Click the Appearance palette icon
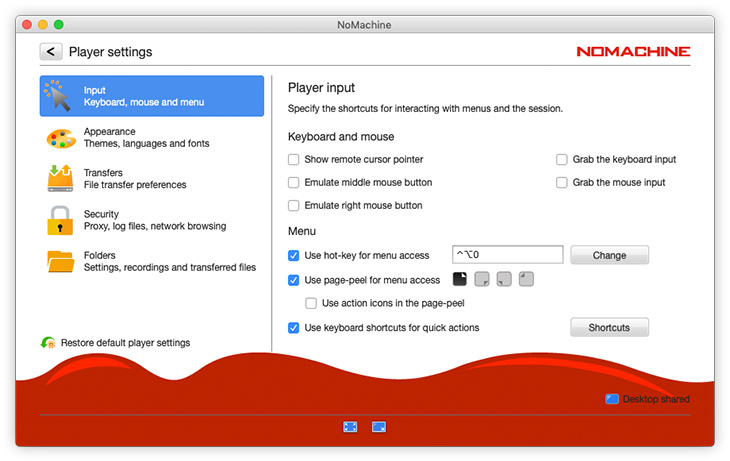This screenshot has height=461, width=730. tap(60, 138)
